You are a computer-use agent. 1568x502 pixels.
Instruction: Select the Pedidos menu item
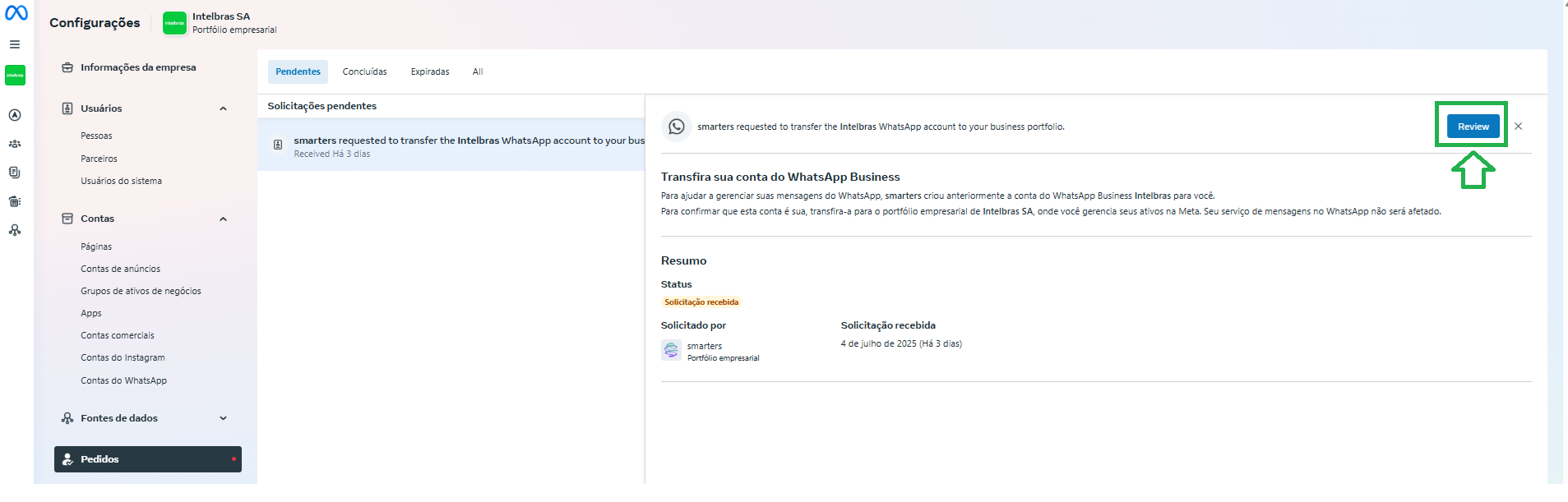pos(148,459)
